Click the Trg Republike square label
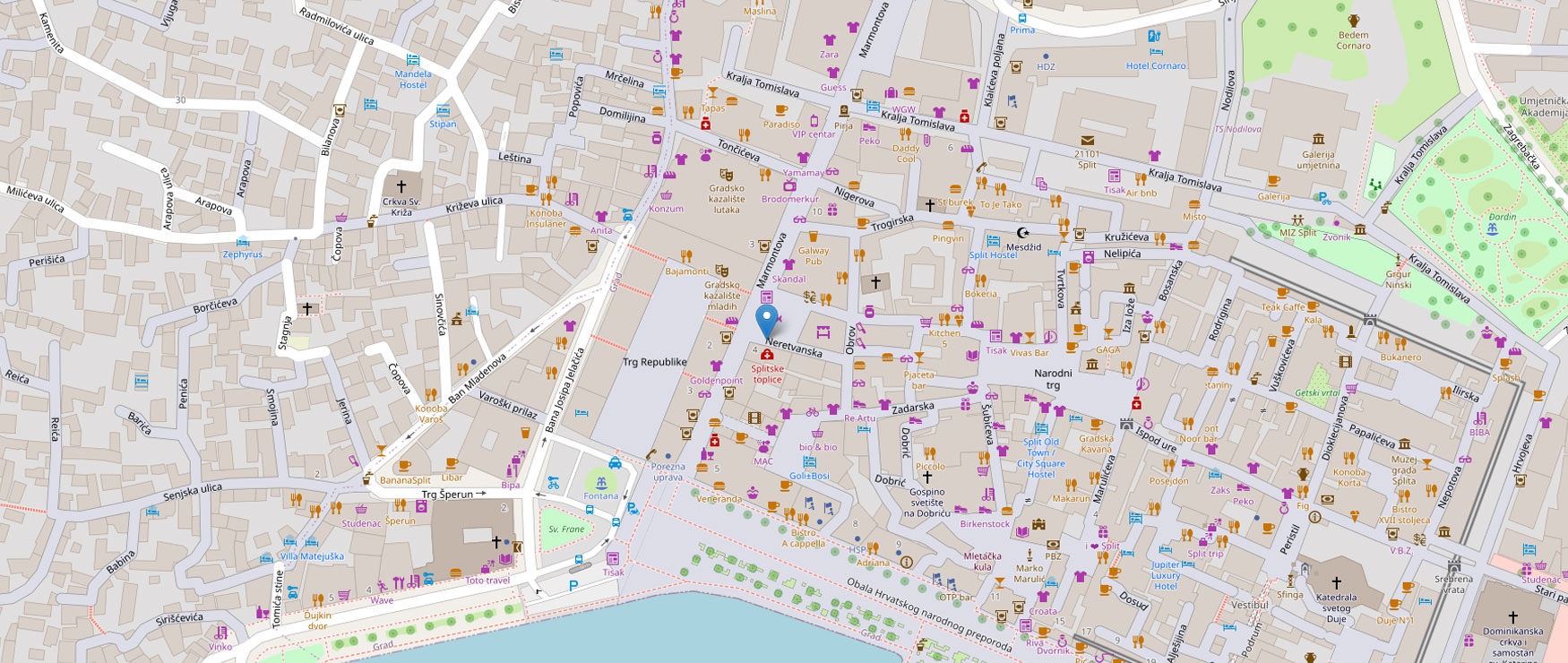Viewport: 1568px width, 663px height. pyautogui.click(x=654, y=362)
